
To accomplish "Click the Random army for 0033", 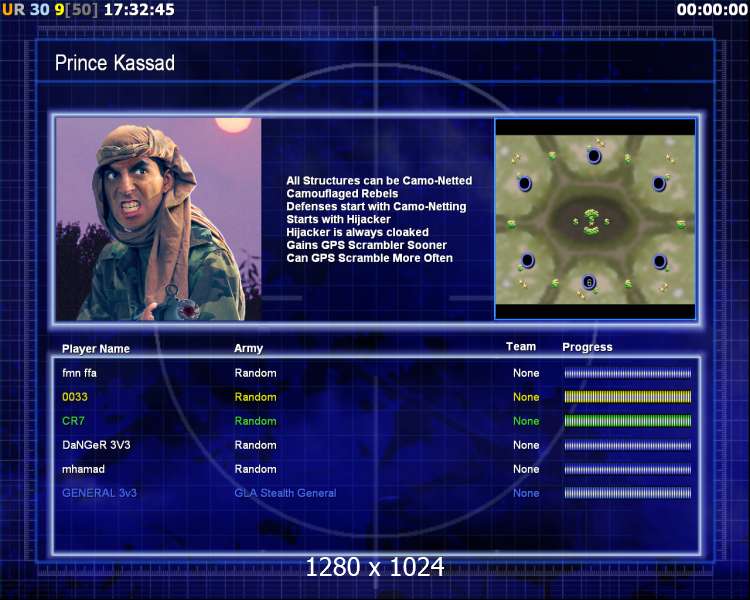I will [x=255, y=397].
